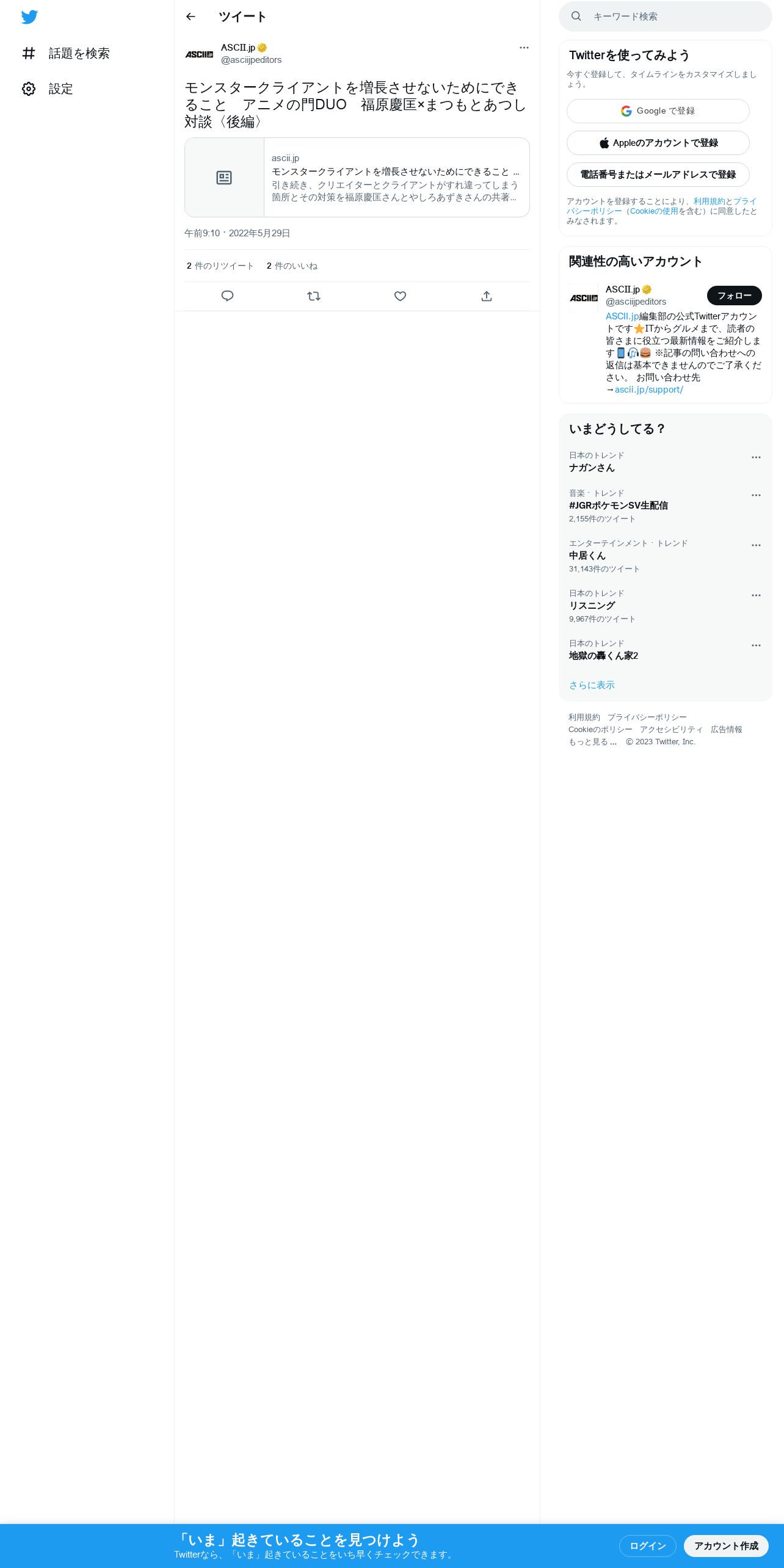Open the ascii.jp article link card

pyautogui.click(x=357, y=178)
